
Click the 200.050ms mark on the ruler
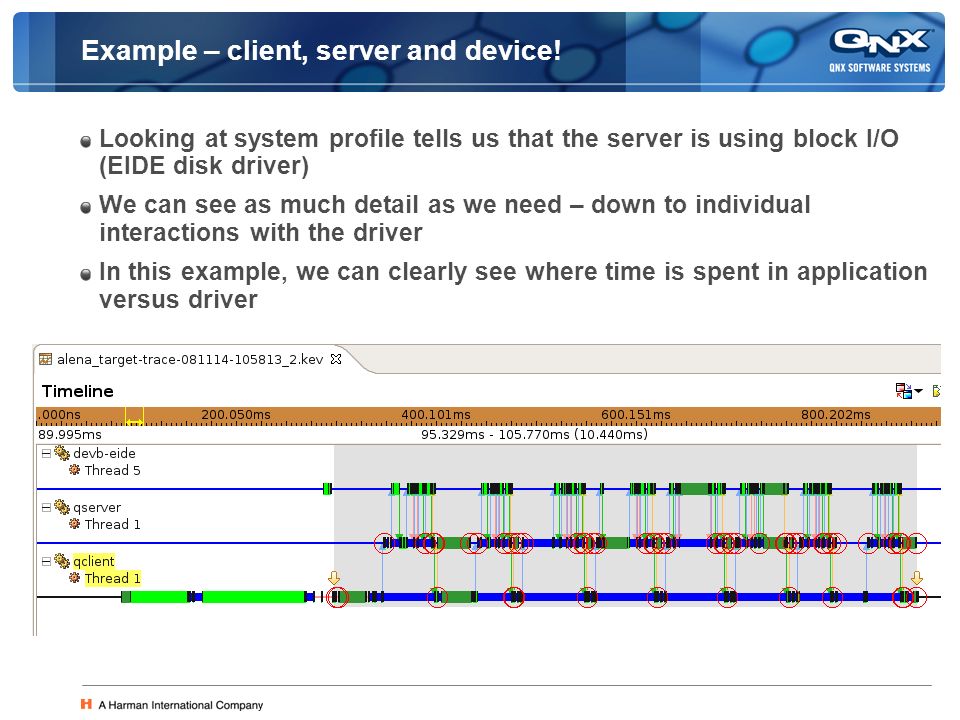pos(236,414)
